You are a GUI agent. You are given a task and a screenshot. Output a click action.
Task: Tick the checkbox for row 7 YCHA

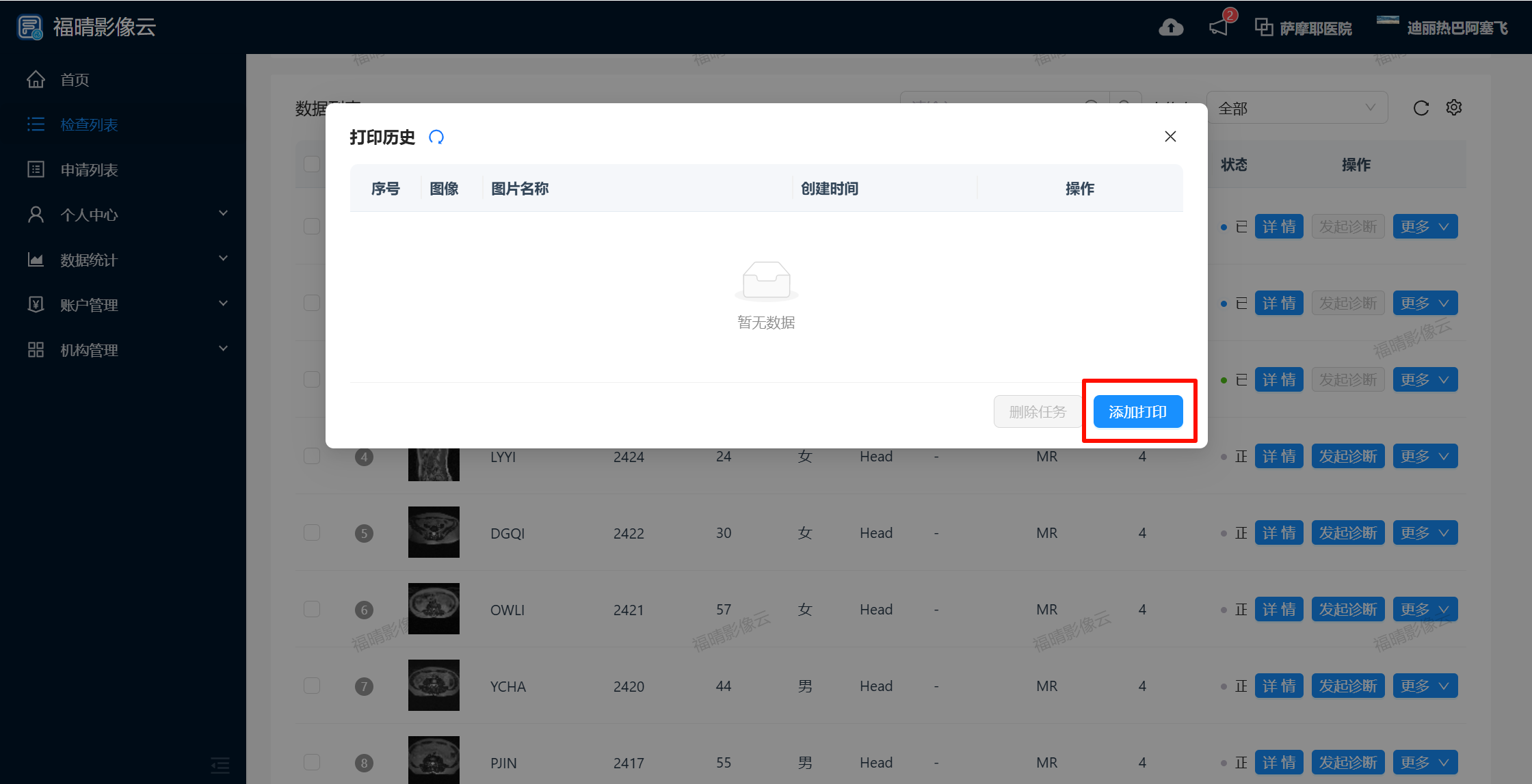(312, 686)
